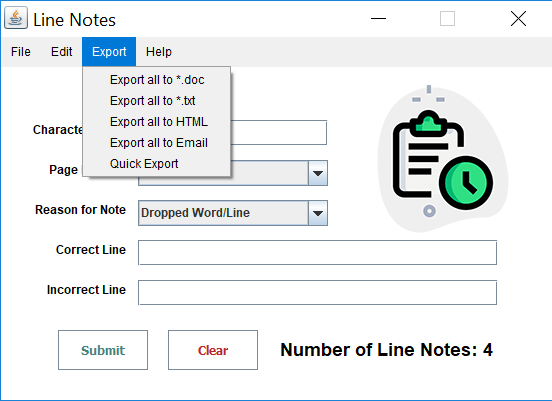552x401 pixels.
Task: Click the Java app icon in title bar
Action: [16, 18]
